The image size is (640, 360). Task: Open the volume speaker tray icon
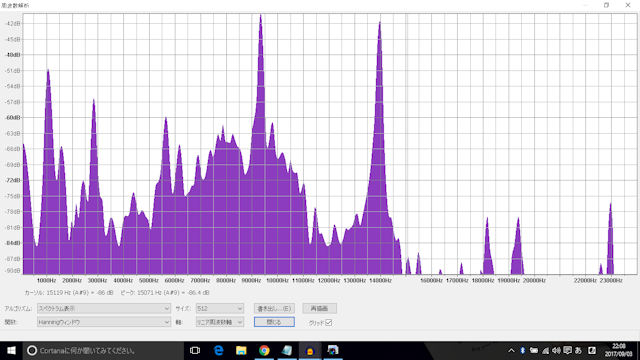[556, 351]
